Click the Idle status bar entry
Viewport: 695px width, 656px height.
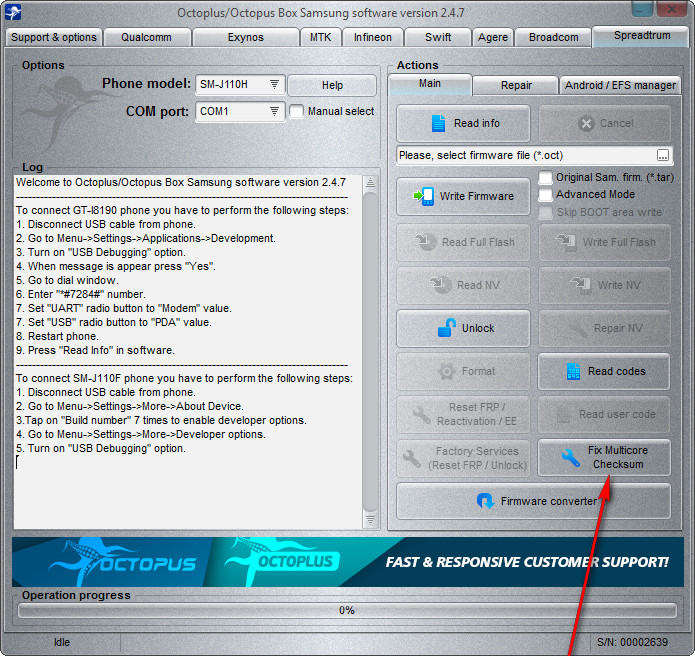(x=62, y=642)
